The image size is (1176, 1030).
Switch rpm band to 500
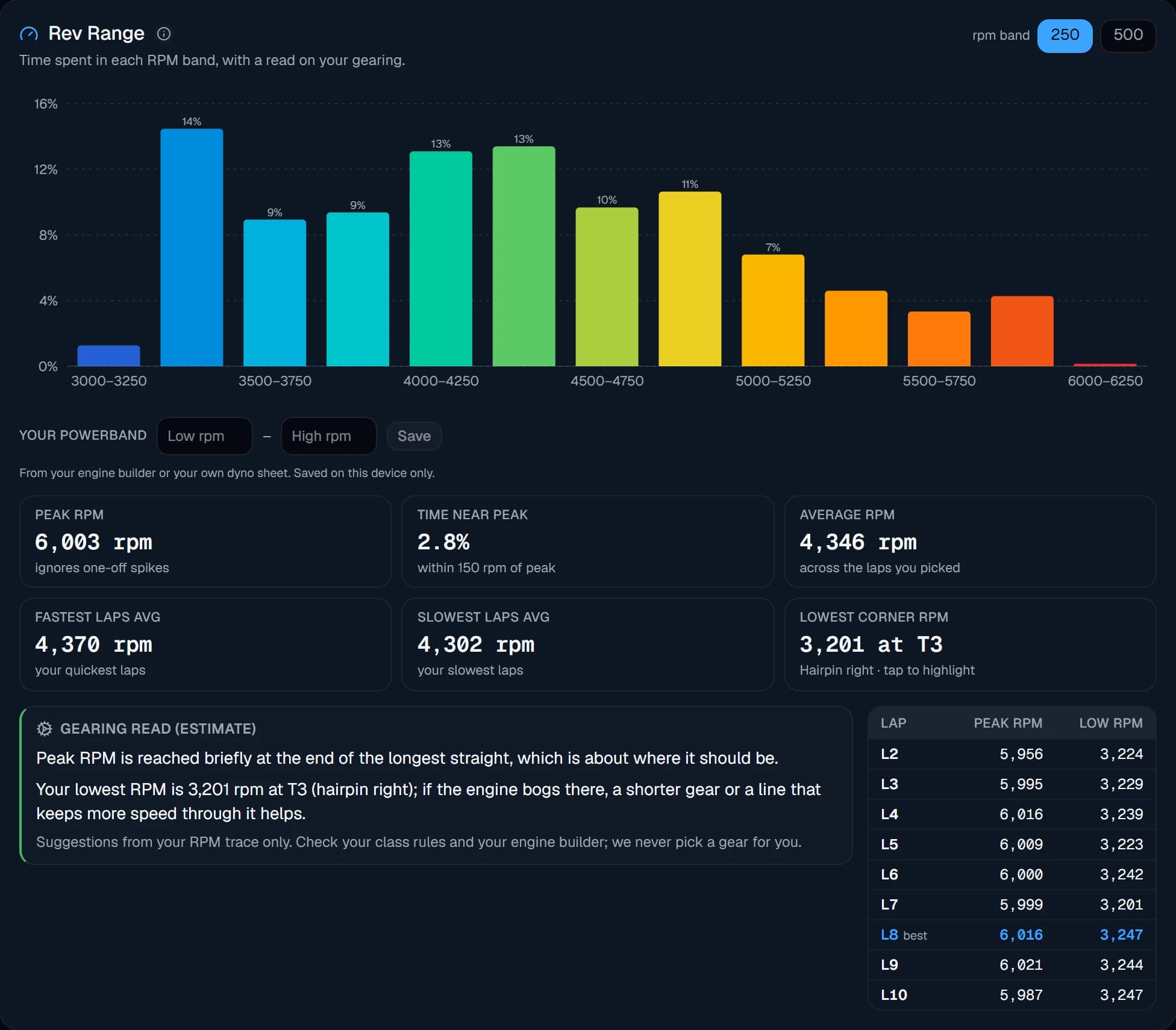(x=1128, y=36)
